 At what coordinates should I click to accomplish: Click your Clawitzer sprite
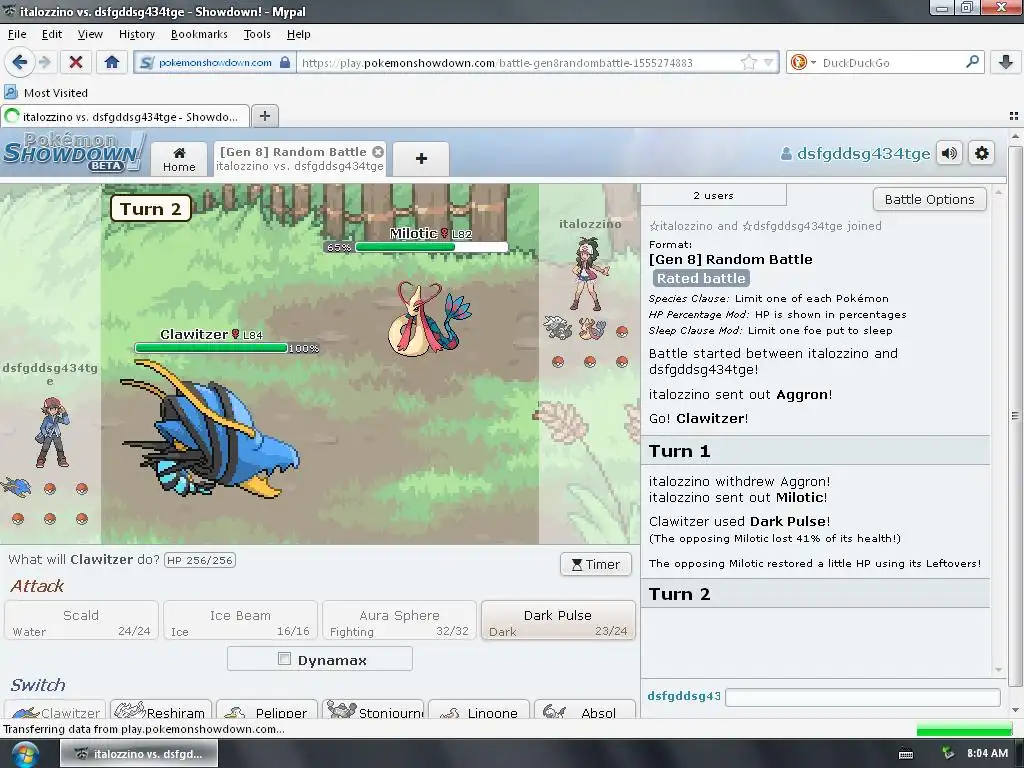pyautogui.click(x=210, y=430)
